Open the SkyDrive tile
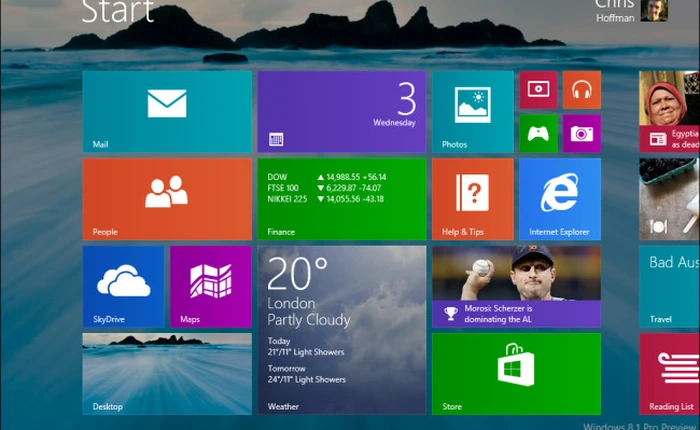700x430 pixels. (123, 286)
